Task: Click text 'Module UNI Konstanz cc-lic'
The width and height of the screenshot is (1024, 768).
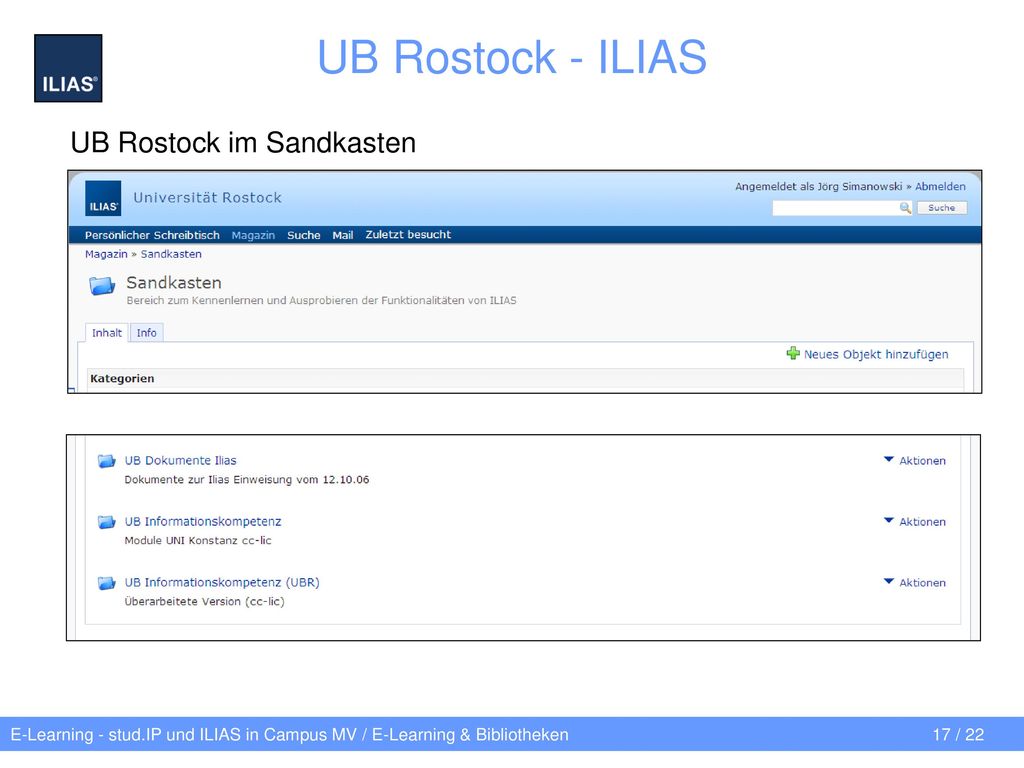Action: pos(198,540)
